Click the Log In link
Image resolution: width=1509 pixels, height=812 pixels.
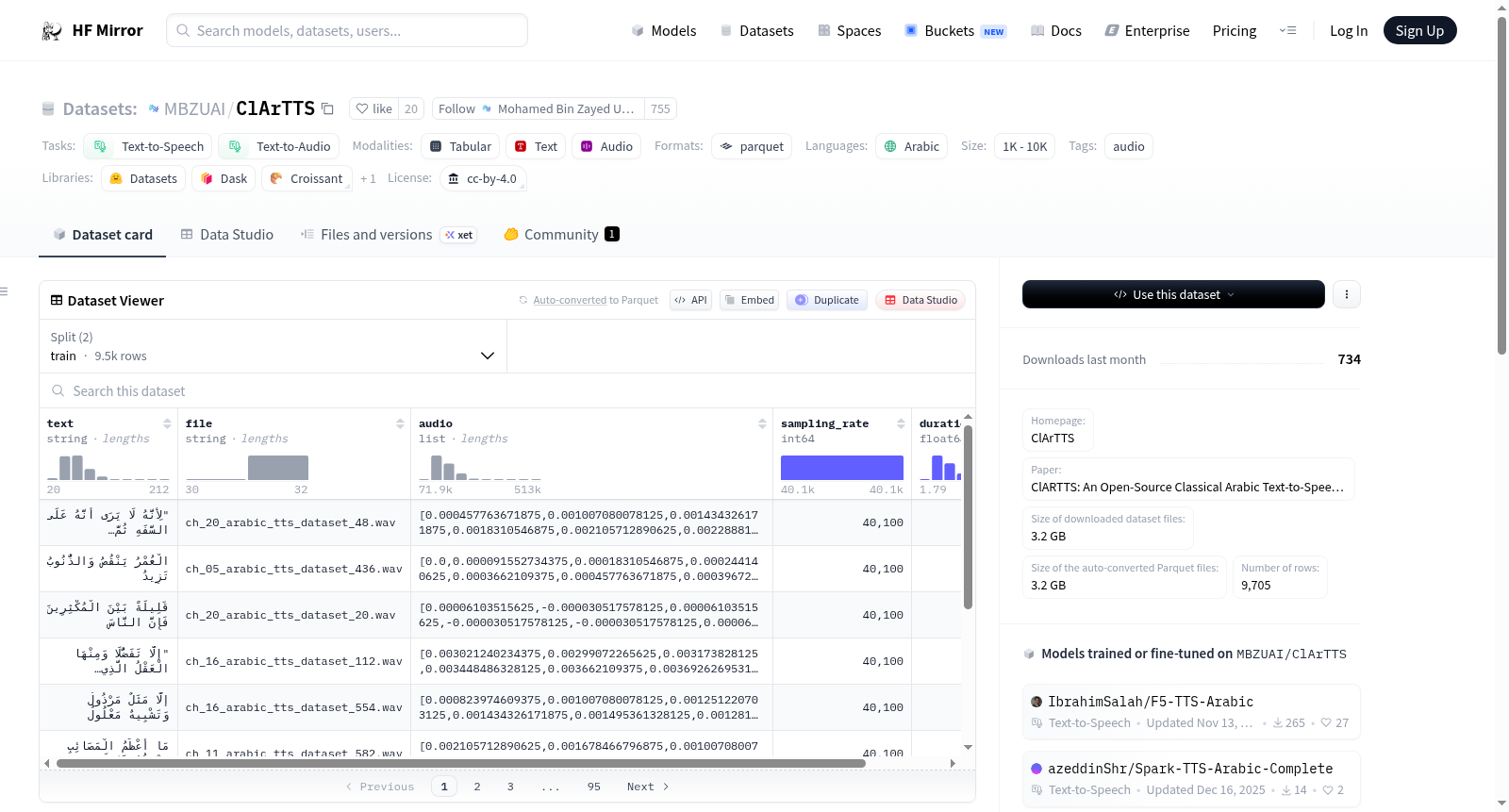[x=1349, y=30]
